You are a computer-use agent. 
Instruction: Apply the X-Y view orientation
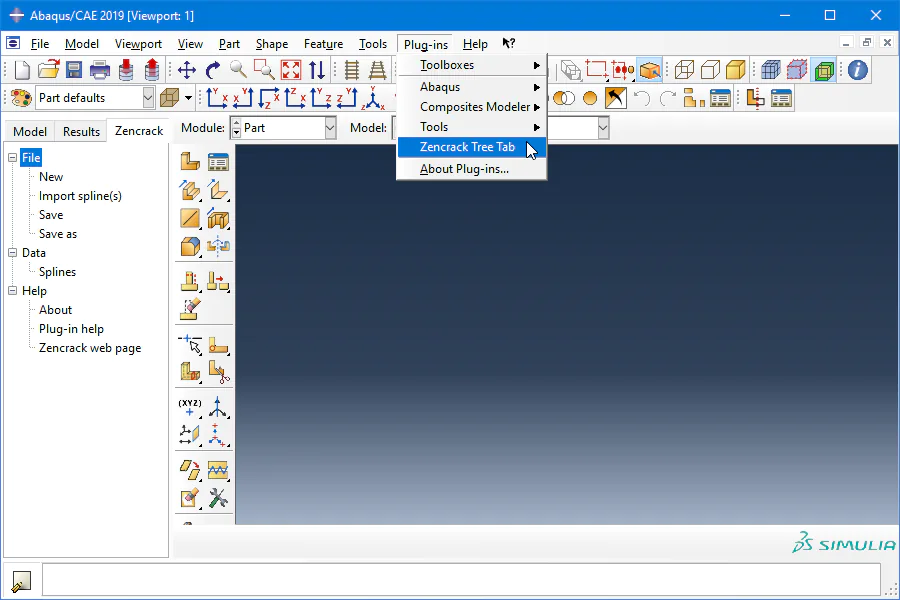tap(216, 98)
